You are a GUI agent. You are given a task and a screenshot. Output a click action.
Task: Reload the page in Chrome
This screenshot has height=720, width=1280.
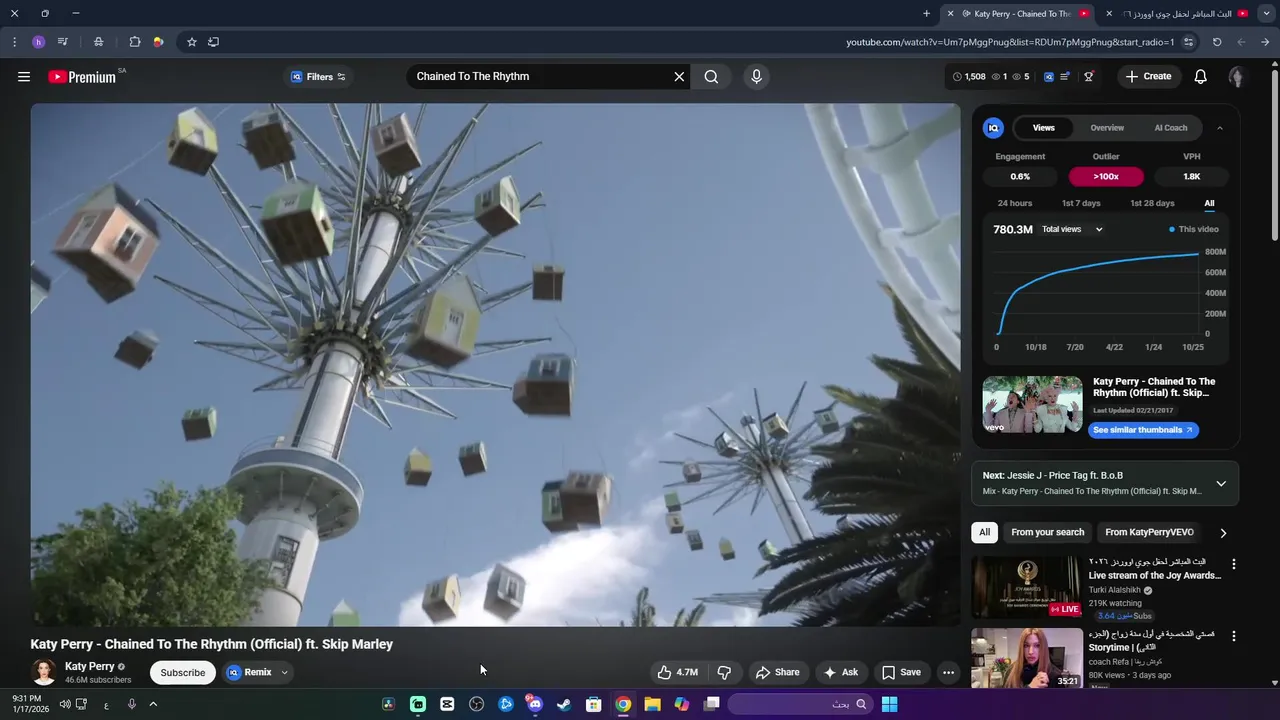(x=1217, y=42)
